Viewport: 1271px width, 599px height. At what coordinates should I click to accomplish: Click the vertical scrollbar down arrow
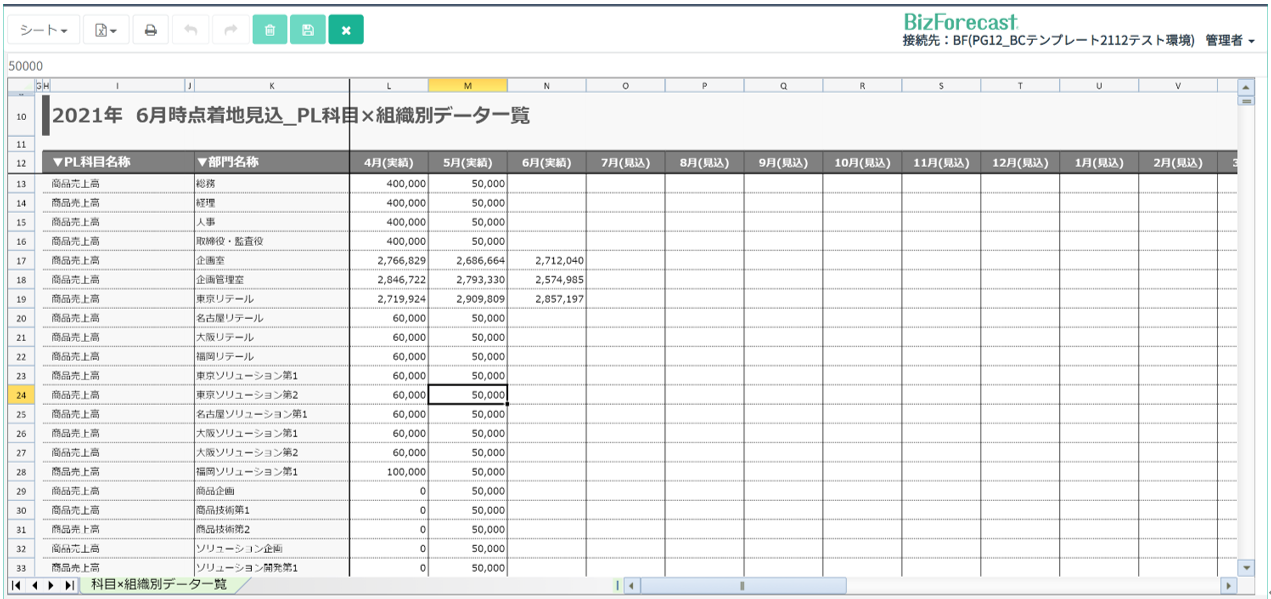tap(1246, 567)
